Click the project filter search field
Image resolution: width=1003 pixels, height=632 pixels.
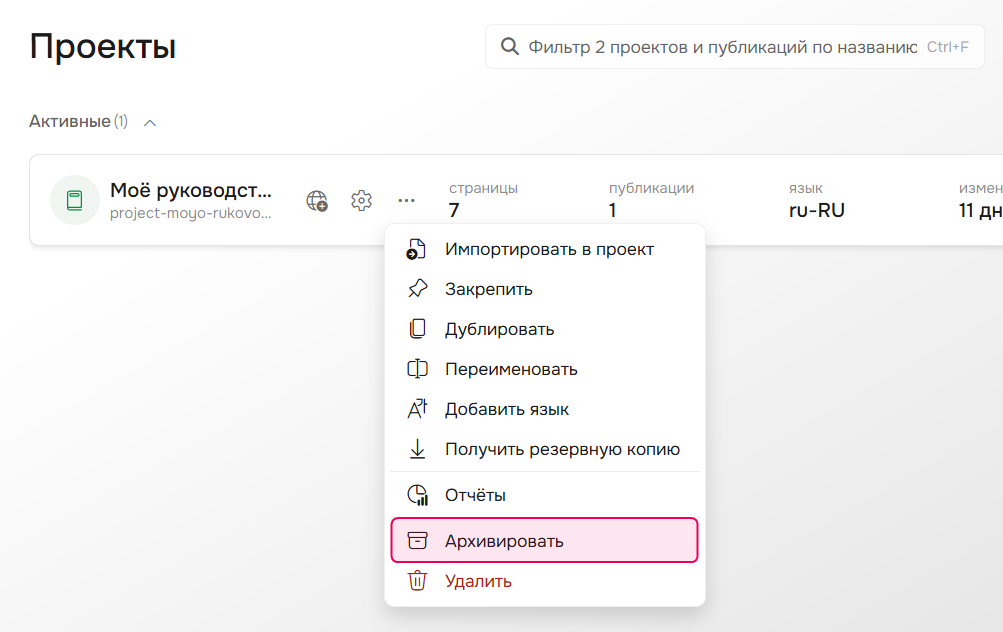(x=700, y=46)
